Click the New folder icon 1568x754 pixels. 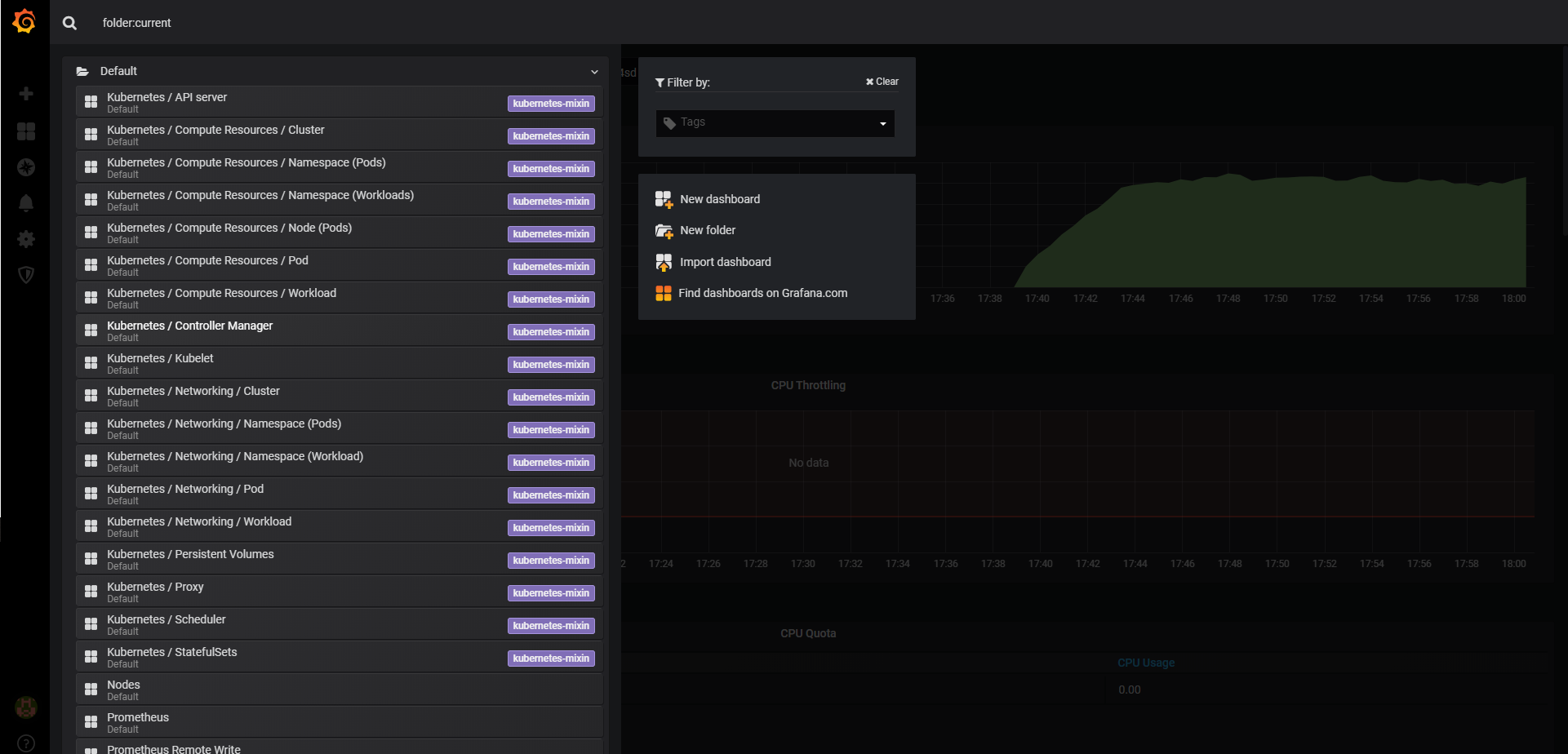pos(664,231)
